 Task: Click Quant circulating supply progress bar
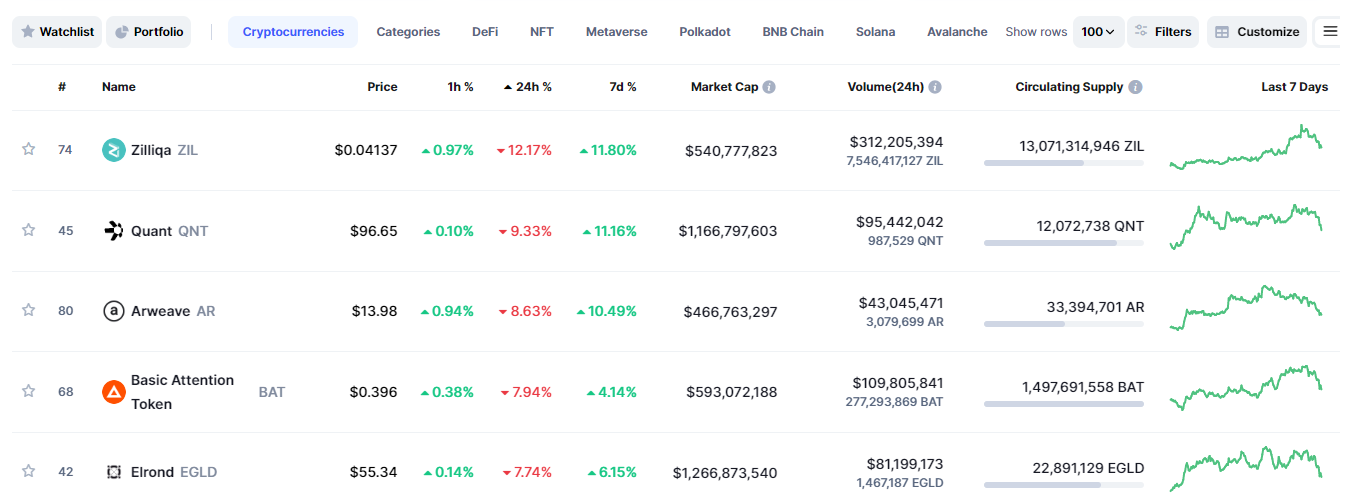pos(1064,243)
